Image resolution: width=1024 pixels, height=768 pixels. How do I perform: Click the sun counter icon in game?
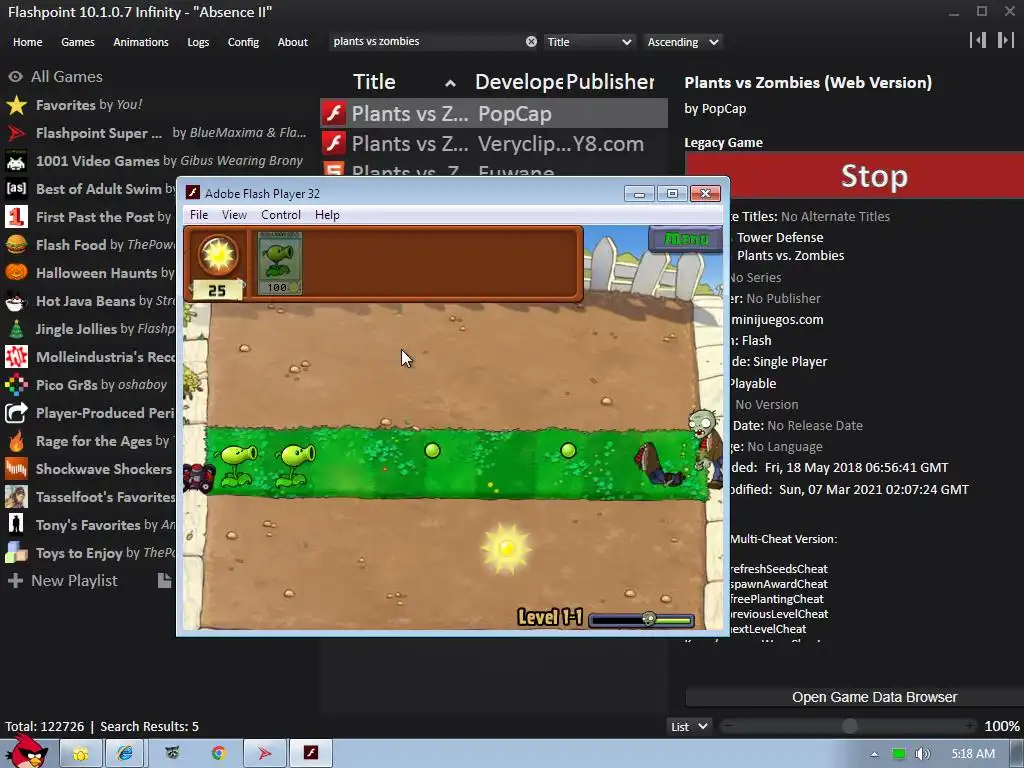click(x=217, y=254)
